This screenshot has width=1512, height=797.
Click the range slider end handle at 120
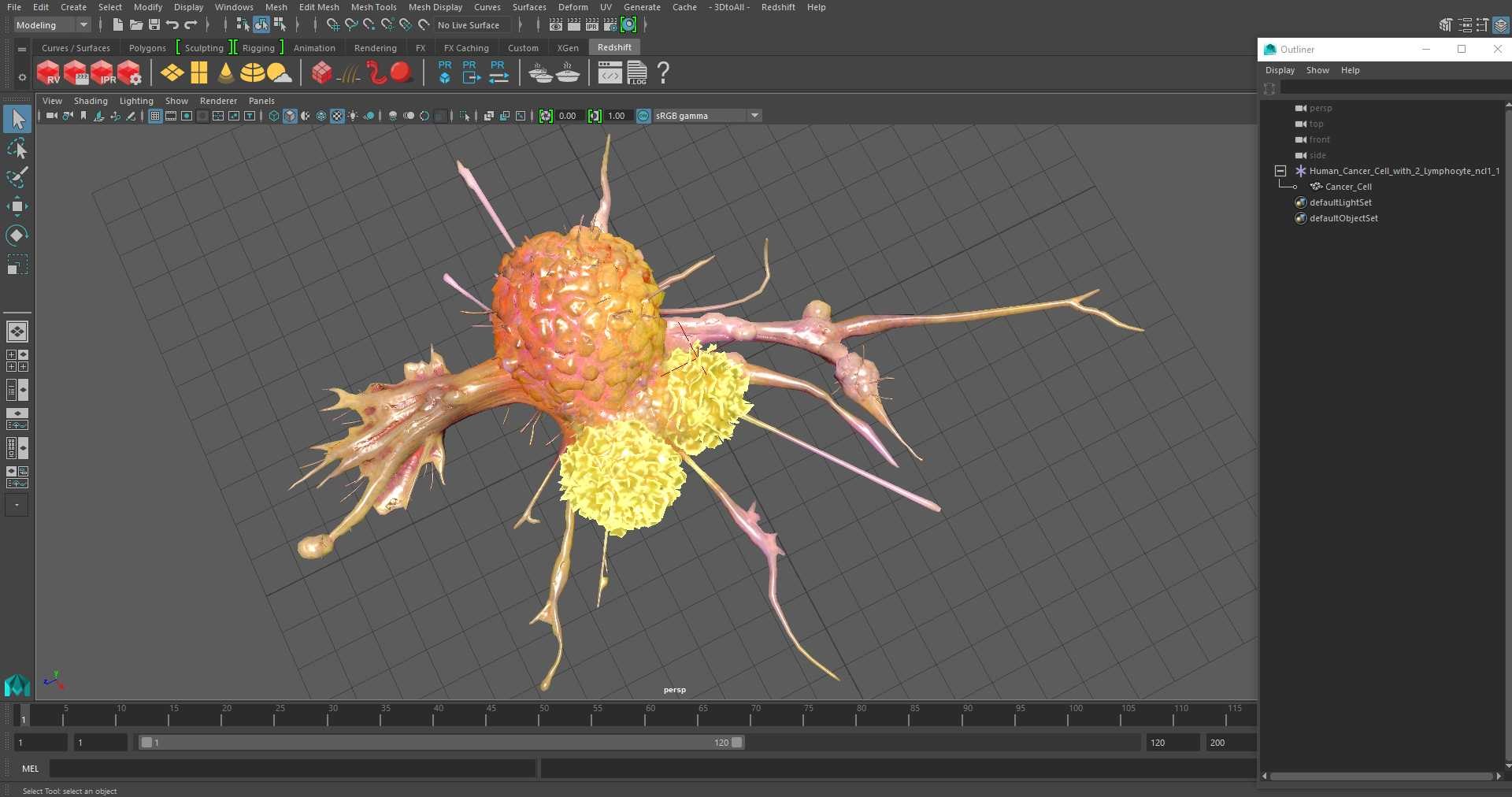click(x=737, y=743)
